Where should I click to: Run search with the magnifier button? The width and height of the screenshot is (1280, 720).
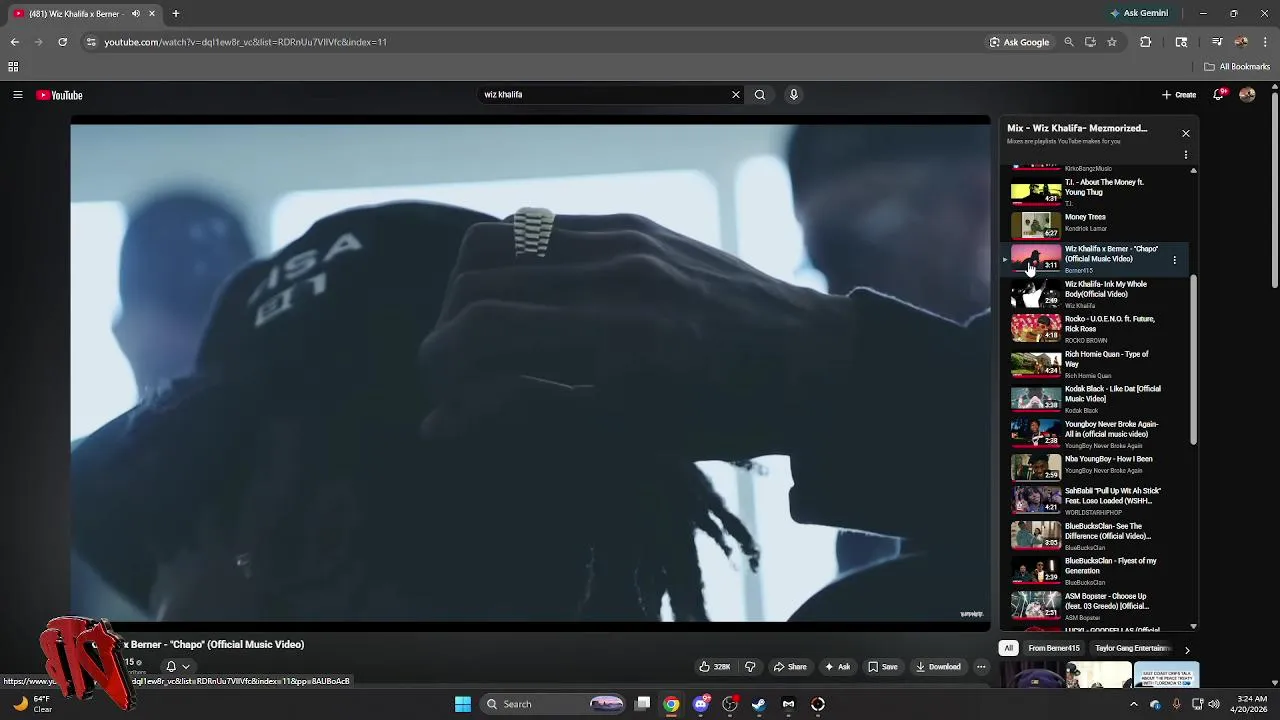coord(760,95)
